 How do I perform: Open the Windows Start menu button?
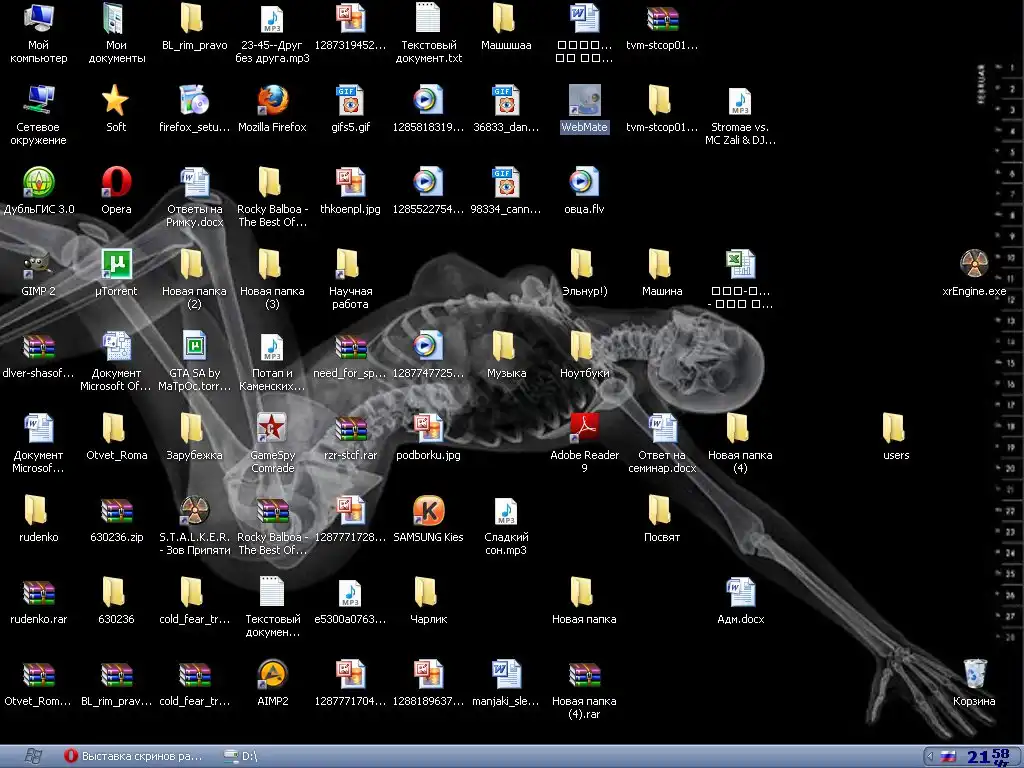(32, 756)
